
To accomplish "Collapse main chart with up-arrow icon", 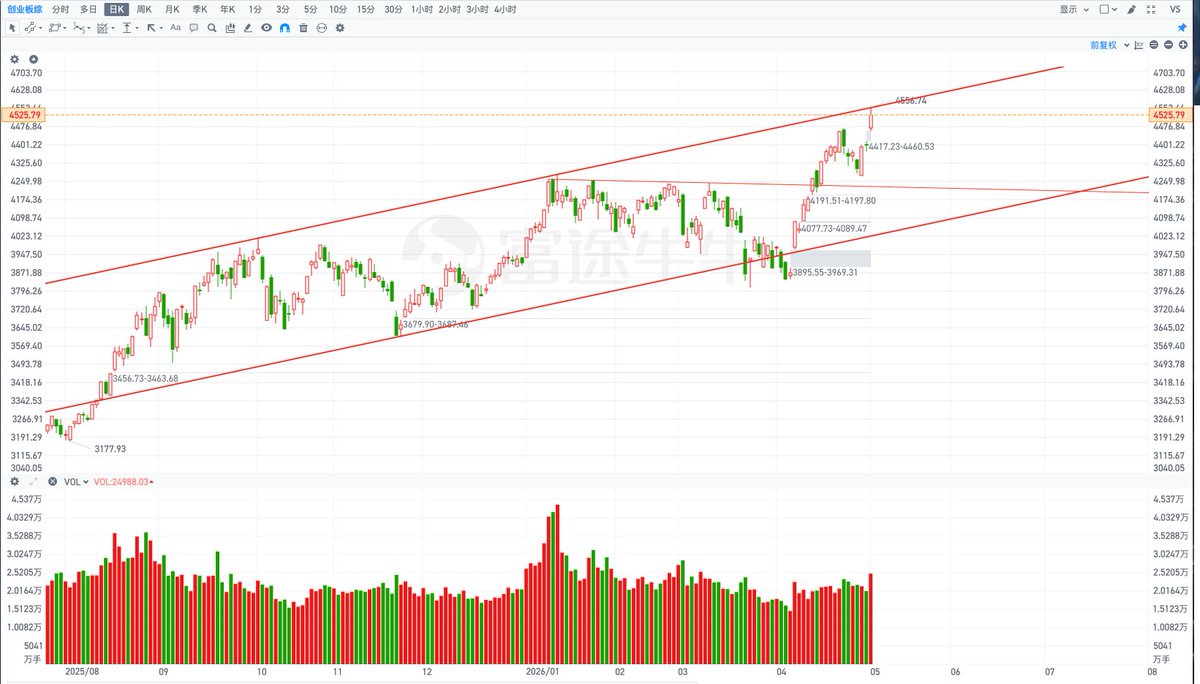I will coord(33,59).
